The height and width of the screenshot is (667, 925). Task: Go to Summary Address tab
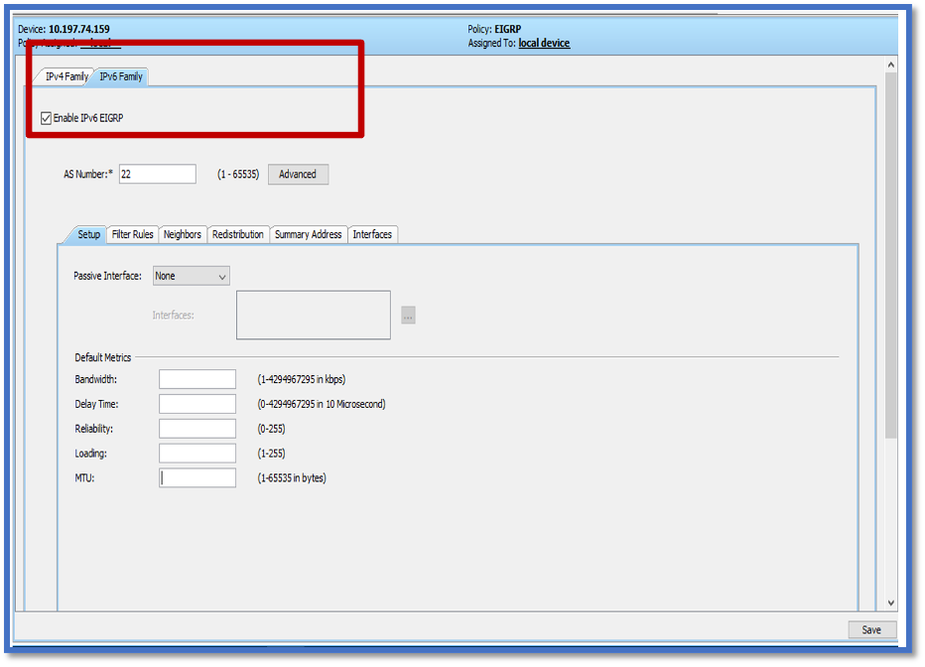point(308,235)
